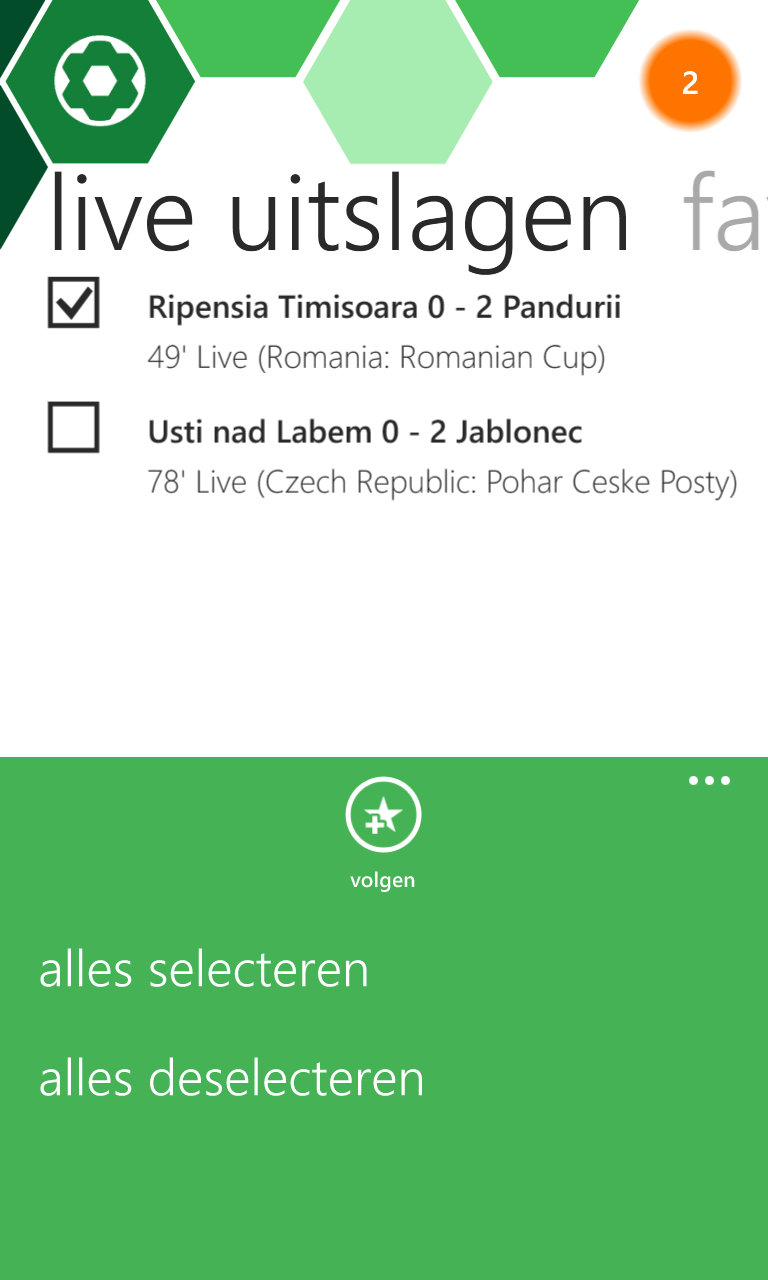Click the 49' Live Romanian Cup subtitle

coord(376,357)
